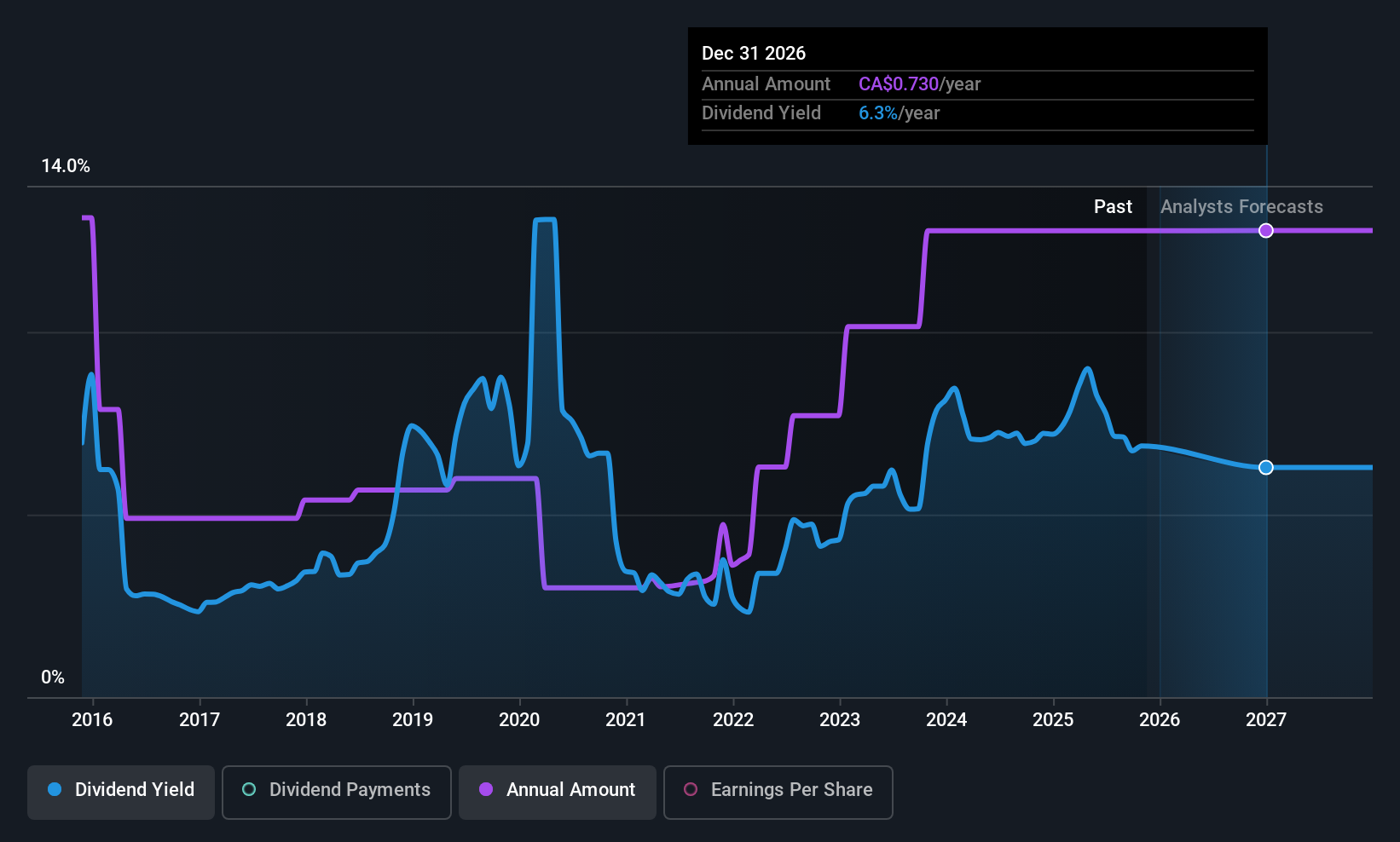Click the 2027 axis label
Screen dimensions: 1400x842
click(x=1265, y=720)
